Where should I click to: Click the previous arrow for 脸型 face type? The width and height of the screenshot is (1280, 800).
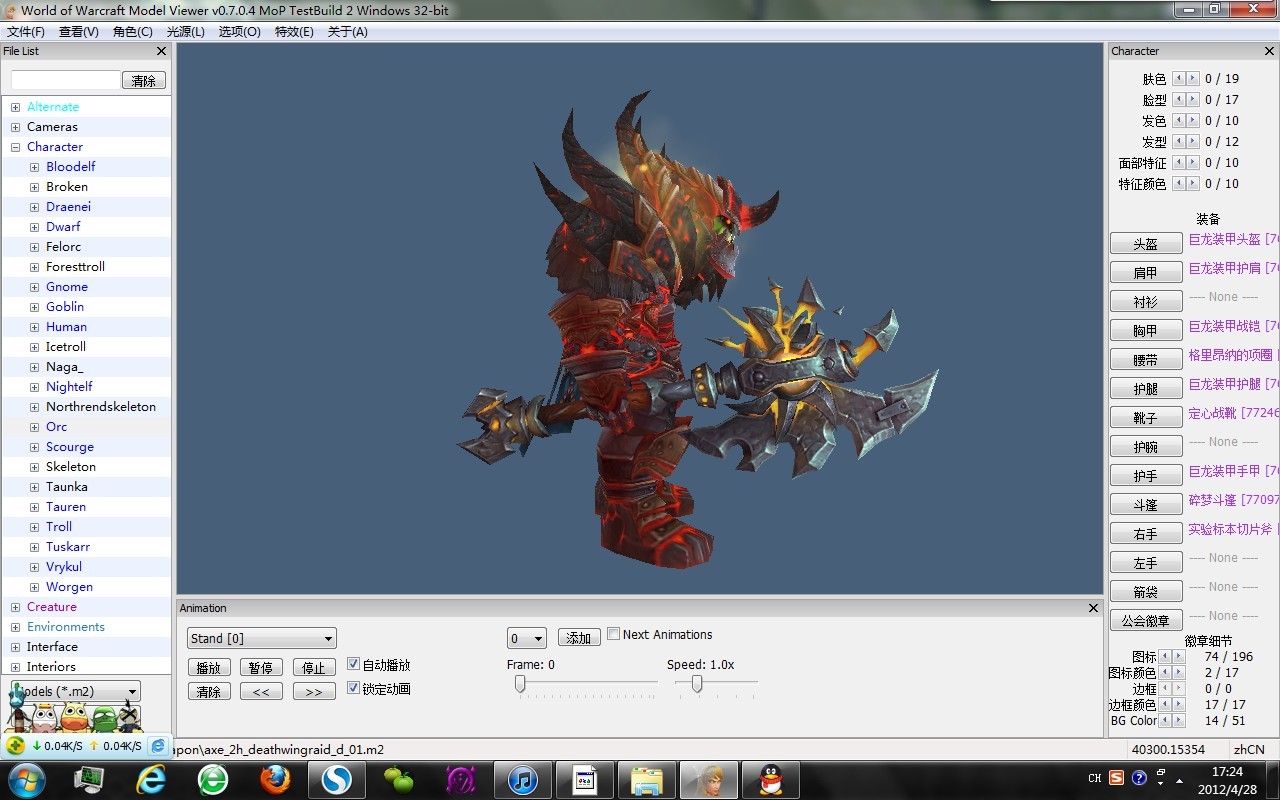(x=1180, y=99)
